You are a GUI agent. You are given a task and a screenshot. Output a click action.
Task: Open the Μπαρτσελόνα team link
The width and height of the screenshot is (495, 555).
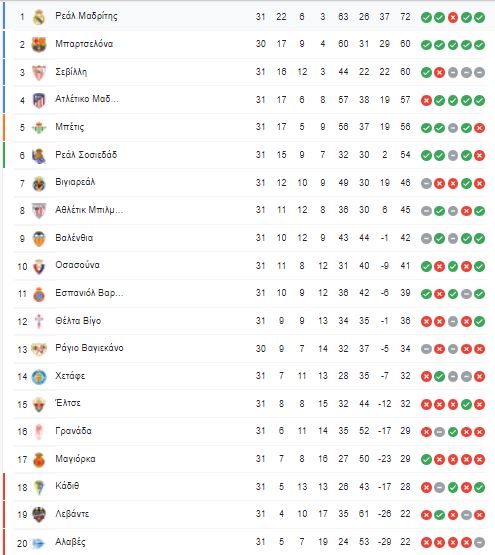point(84,44)
